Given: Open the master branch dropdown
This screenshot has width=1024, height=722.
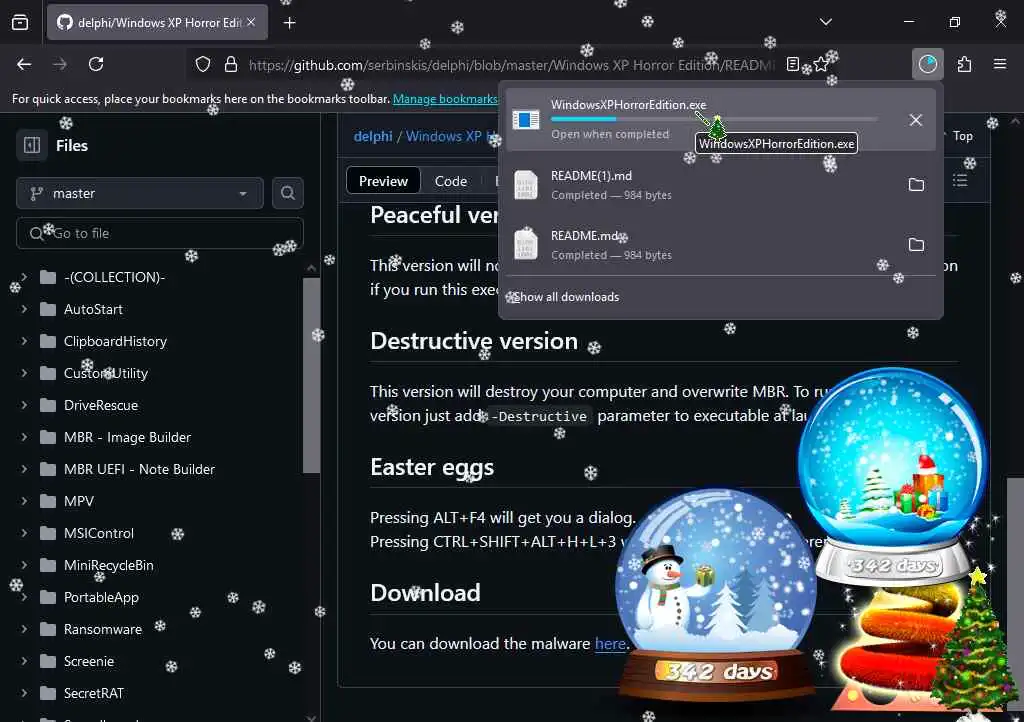Looking at the screenshot, I should (140, 193).
